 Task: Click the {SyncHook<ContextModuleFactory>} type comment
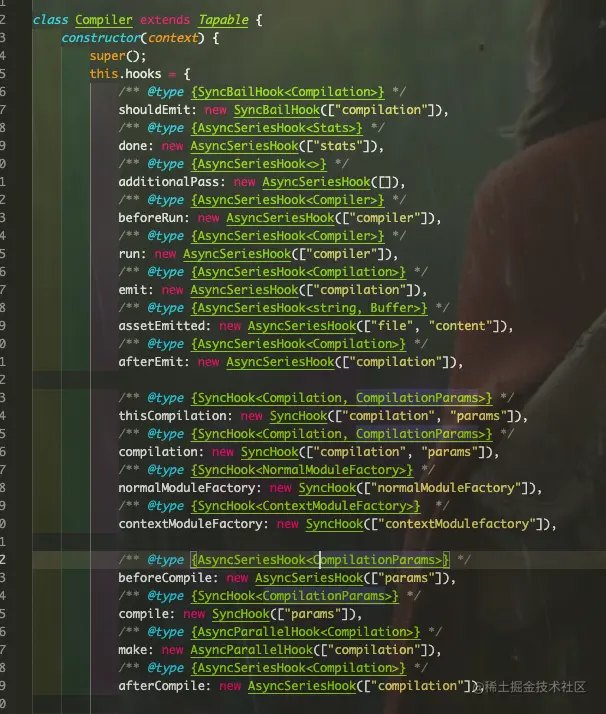coord(306,506)
